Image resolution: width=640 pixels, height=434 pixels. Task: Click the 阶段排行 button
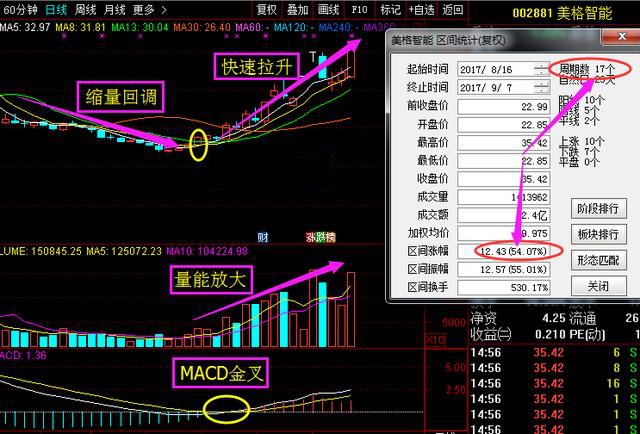point(598,208)
